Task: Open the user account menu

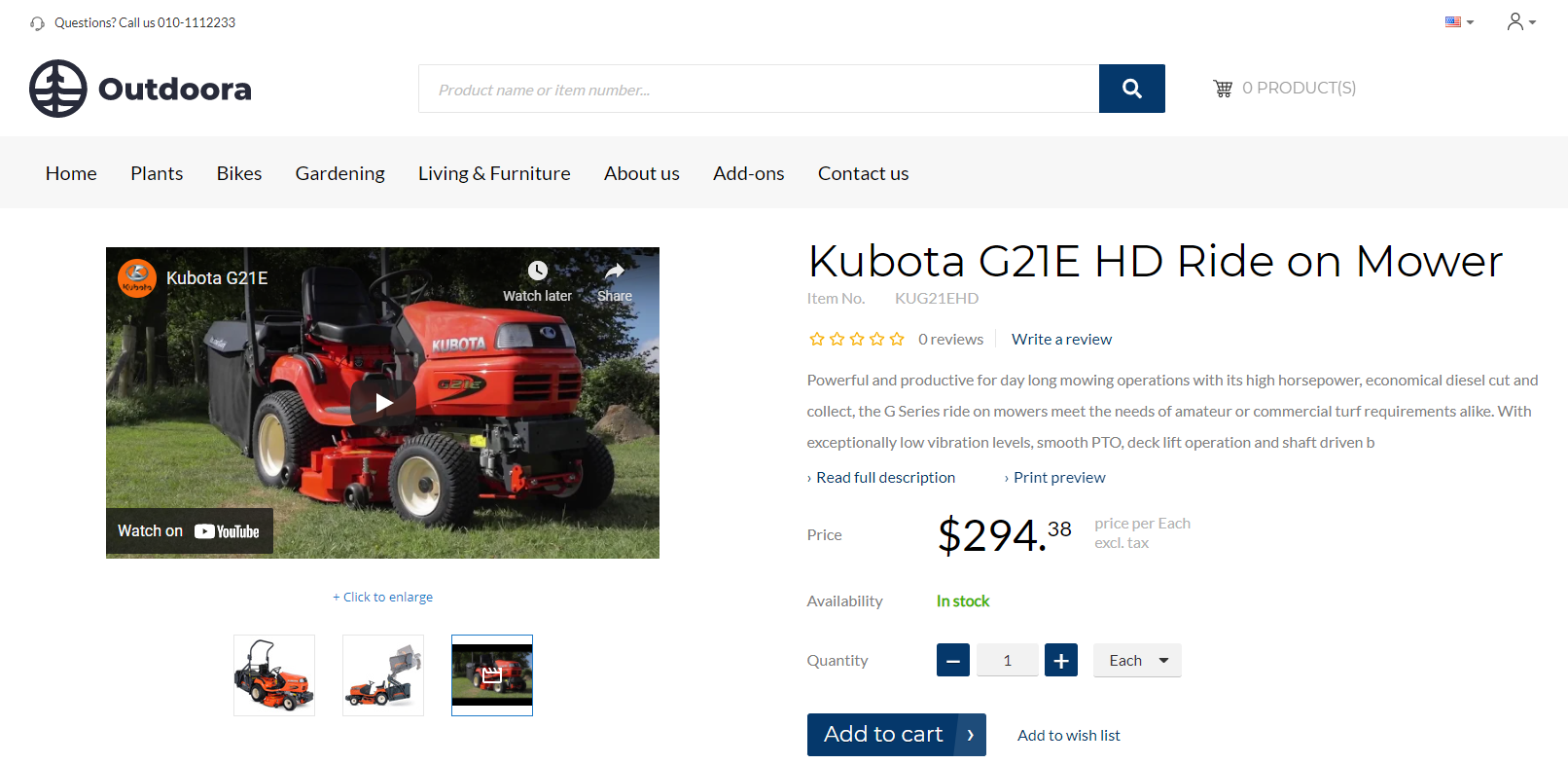Action: pyautogui.click(x=1521, y=21)
